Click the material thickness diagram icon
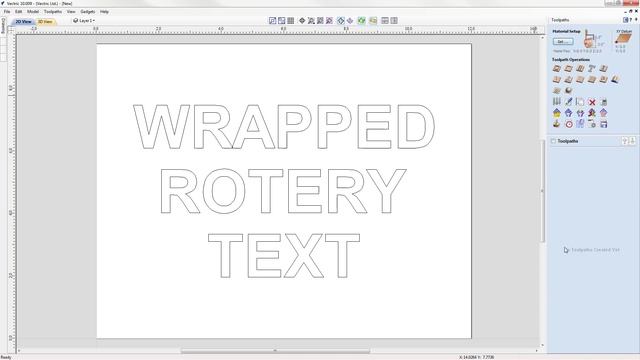 click(590, 39)
